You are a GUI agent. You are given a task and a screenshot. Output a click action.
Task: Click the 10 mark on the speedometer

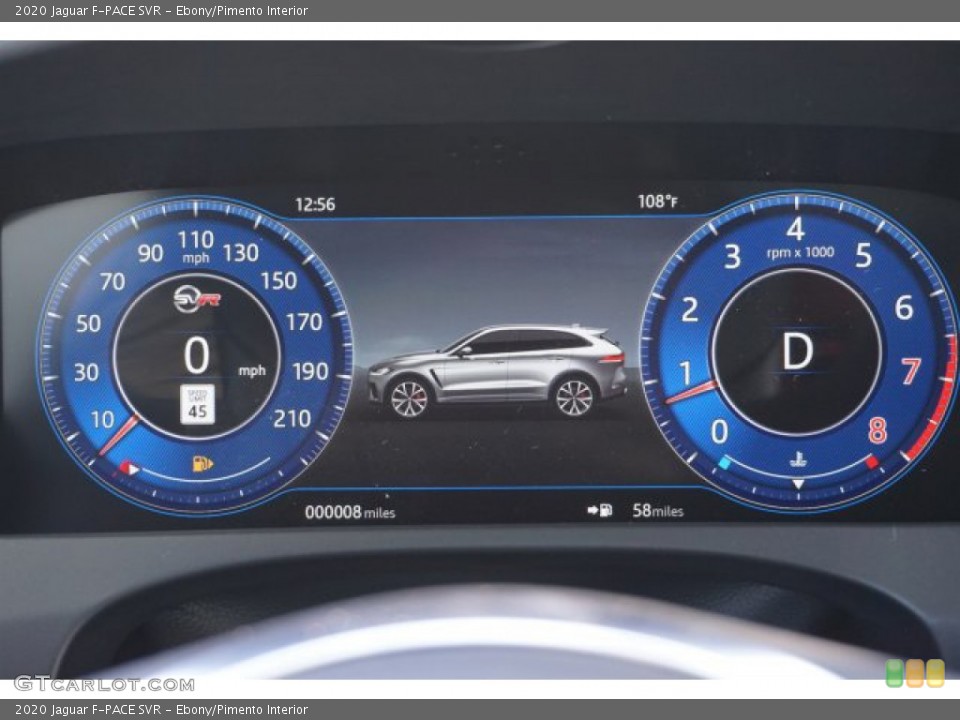(x=102, y=419)
